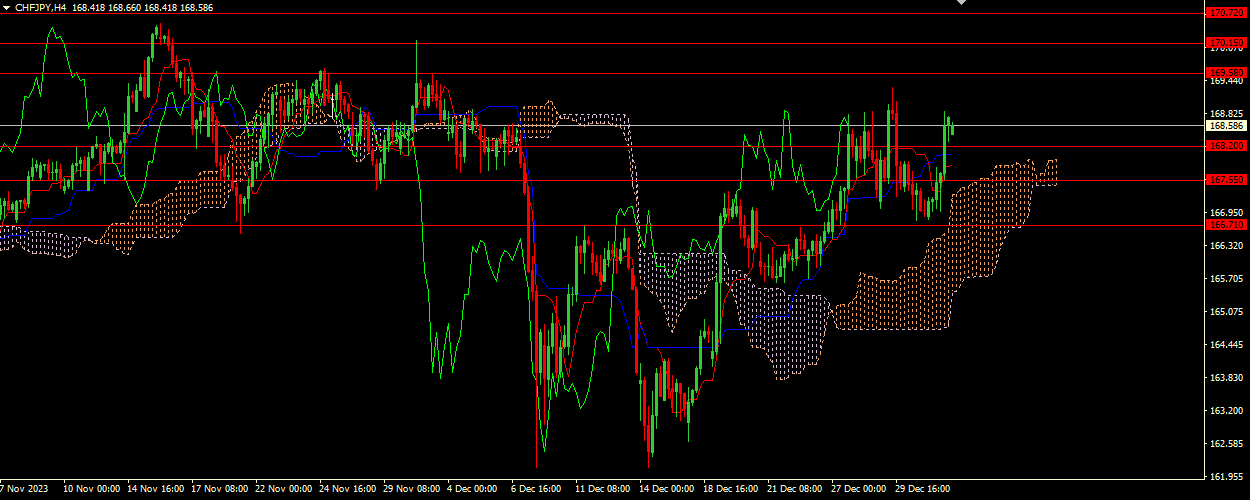Open the chart menu arrow beside CHFJPY,H4

coord(6,7)
